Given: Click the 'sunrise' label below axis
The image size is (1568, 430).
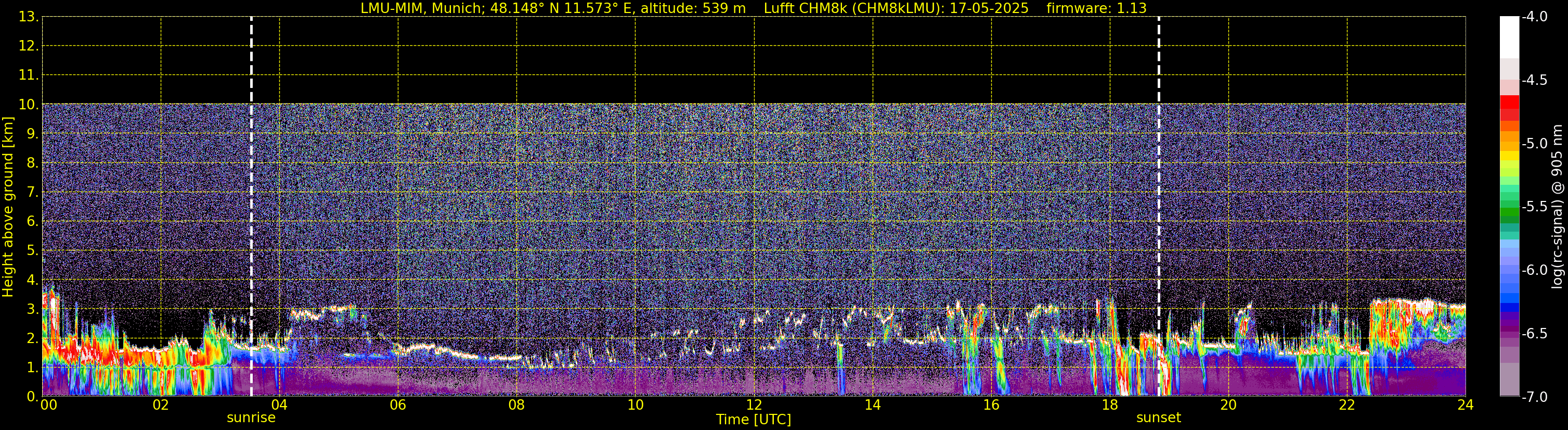Looking at the screenshot, I should click(x=251, y=418).
